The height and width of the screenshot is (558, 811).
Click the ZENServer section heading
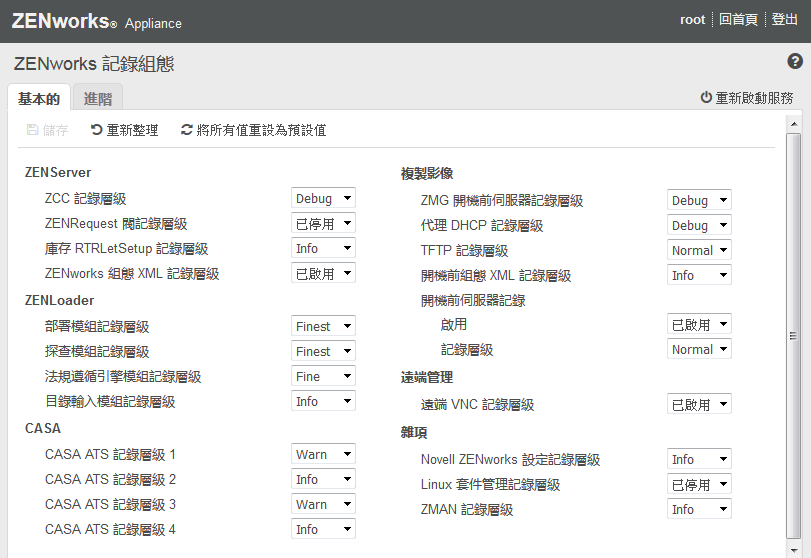click(x=58, y=172)
